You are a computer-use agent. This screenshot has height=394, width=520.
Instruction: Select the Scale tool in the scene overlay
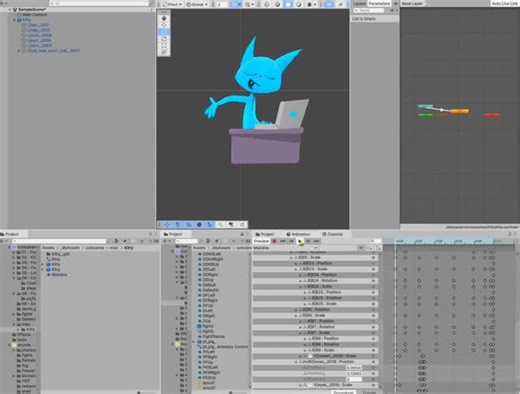click(164, 39)
